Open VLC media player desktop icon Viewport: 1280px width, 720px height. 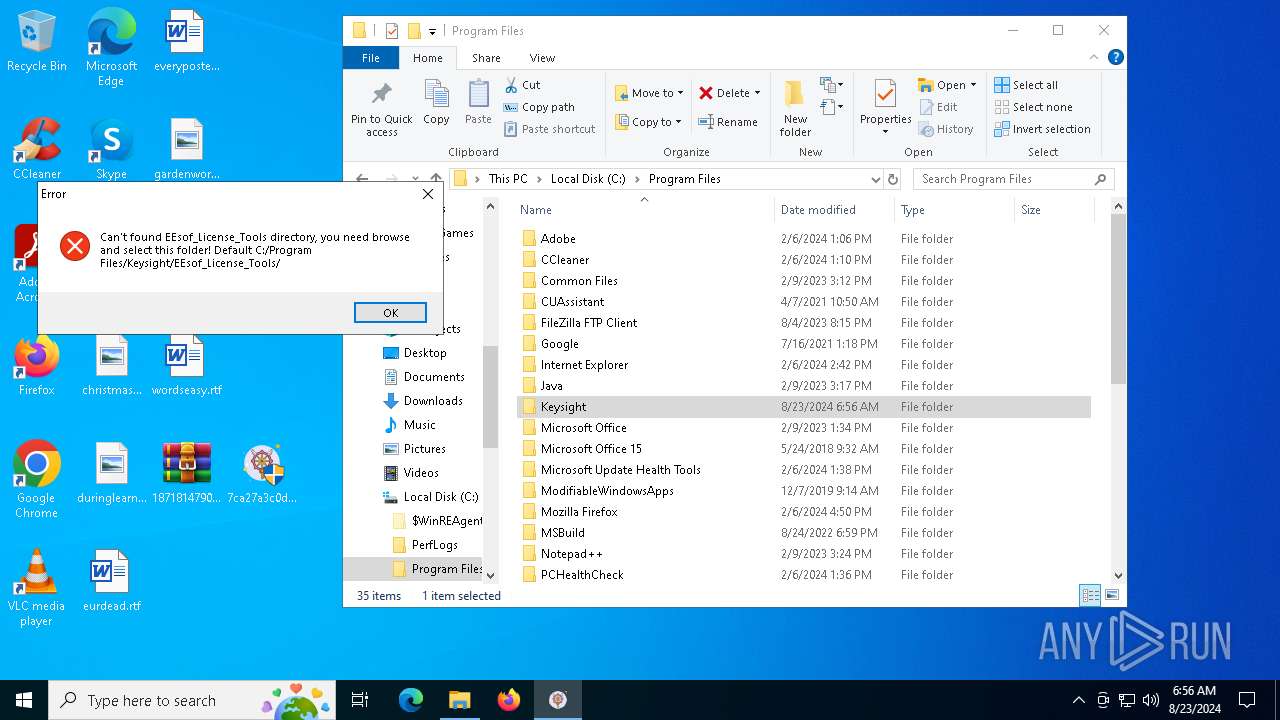click(36, 588)
